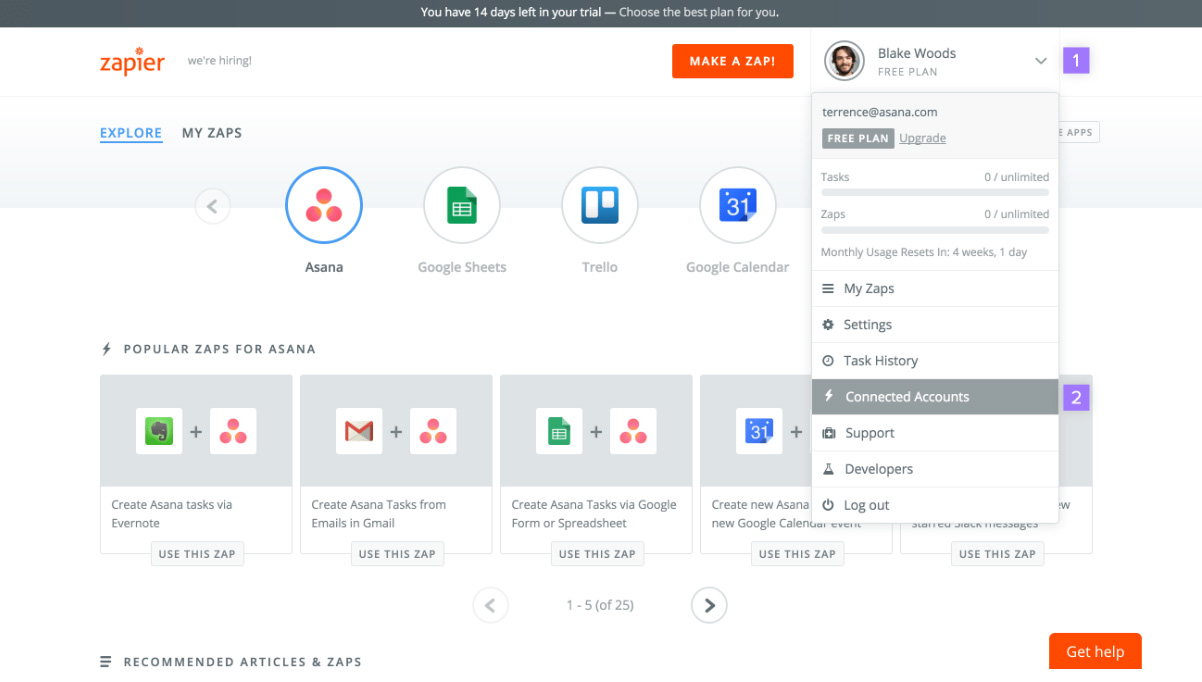Image resolution: width=1202 pixels, height=682 pixels.
Task: Log out from the account menu
Action: 935,505
